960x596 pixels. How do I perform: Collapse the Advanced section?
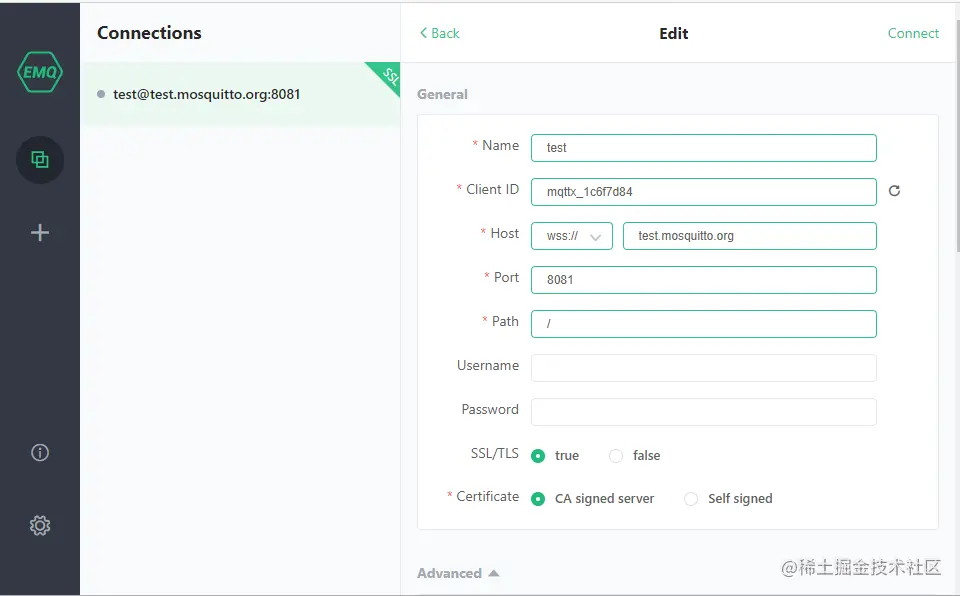click(x=459, y=573)
